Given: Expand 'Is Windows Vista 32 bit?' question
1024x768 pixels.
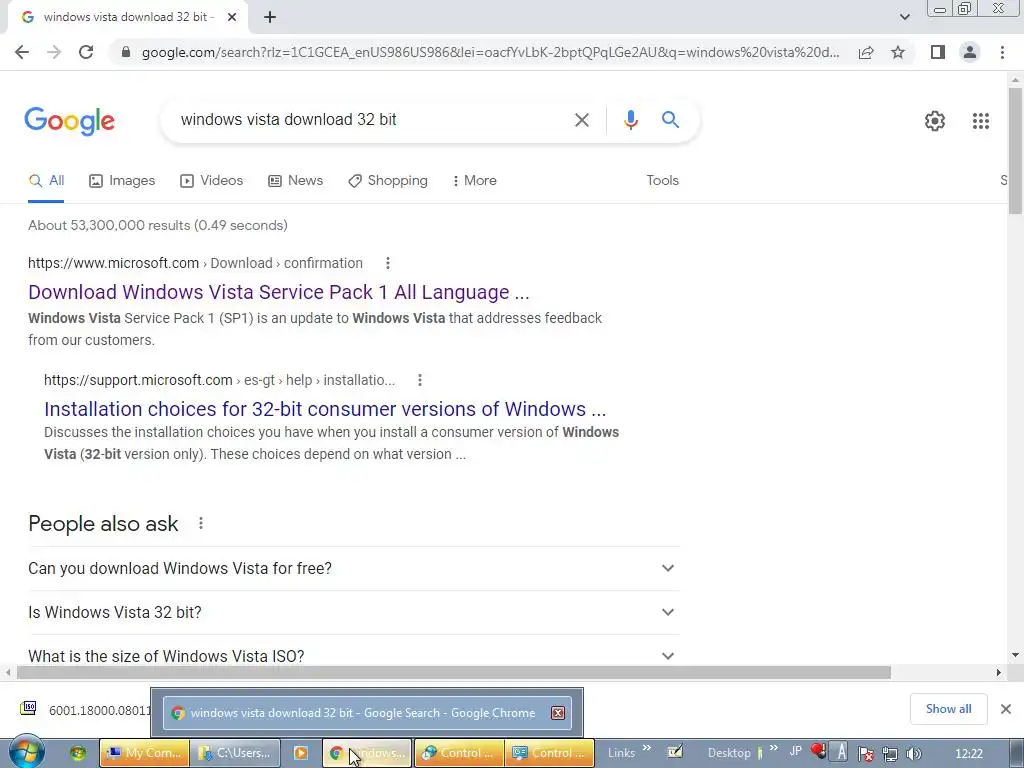Looking at the screenshot, I should (x=353, y=613).
